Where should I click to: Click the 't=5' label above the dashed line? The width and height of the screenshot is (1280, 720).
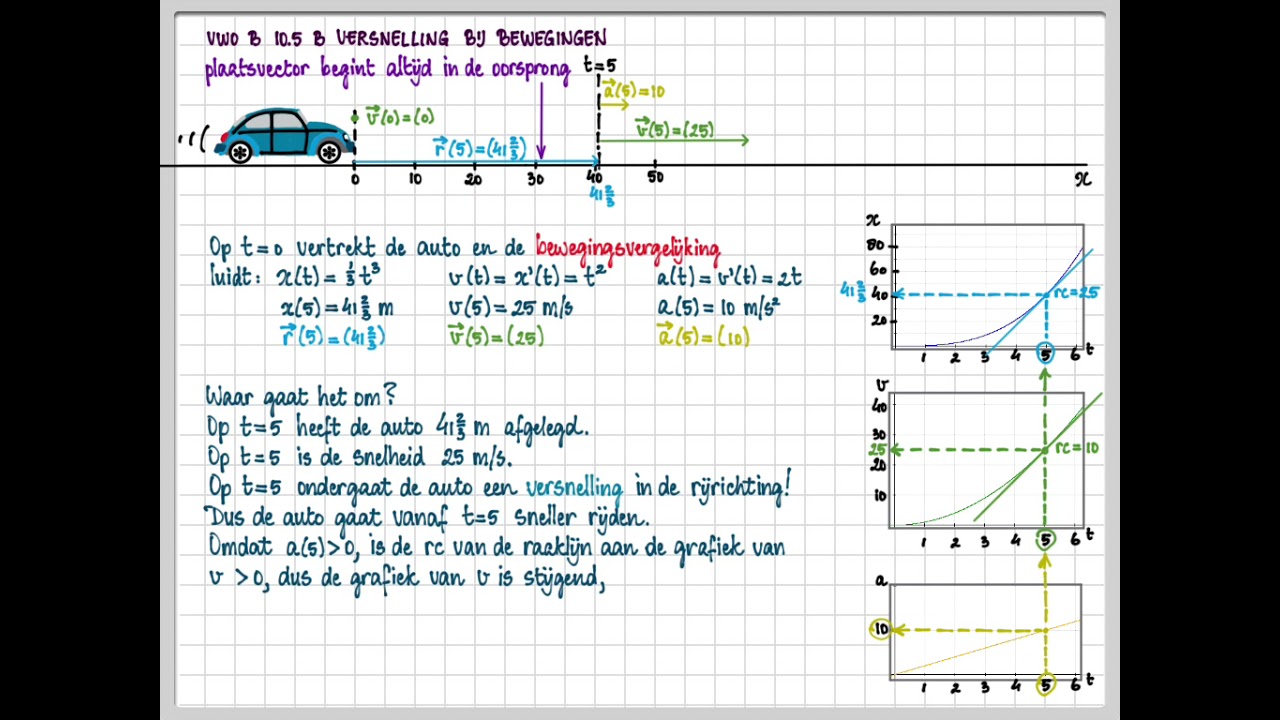point(600,66)
